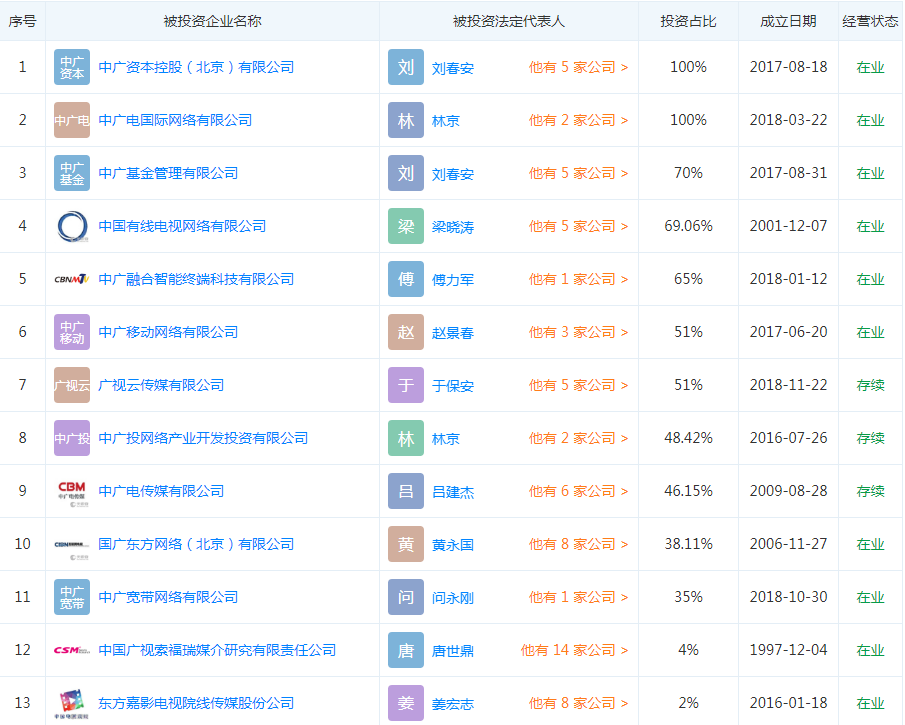Screen dimensions: 905x725
Task: Visit 国广东方网络（北京）有限公司 link
Action: [196, 544]
